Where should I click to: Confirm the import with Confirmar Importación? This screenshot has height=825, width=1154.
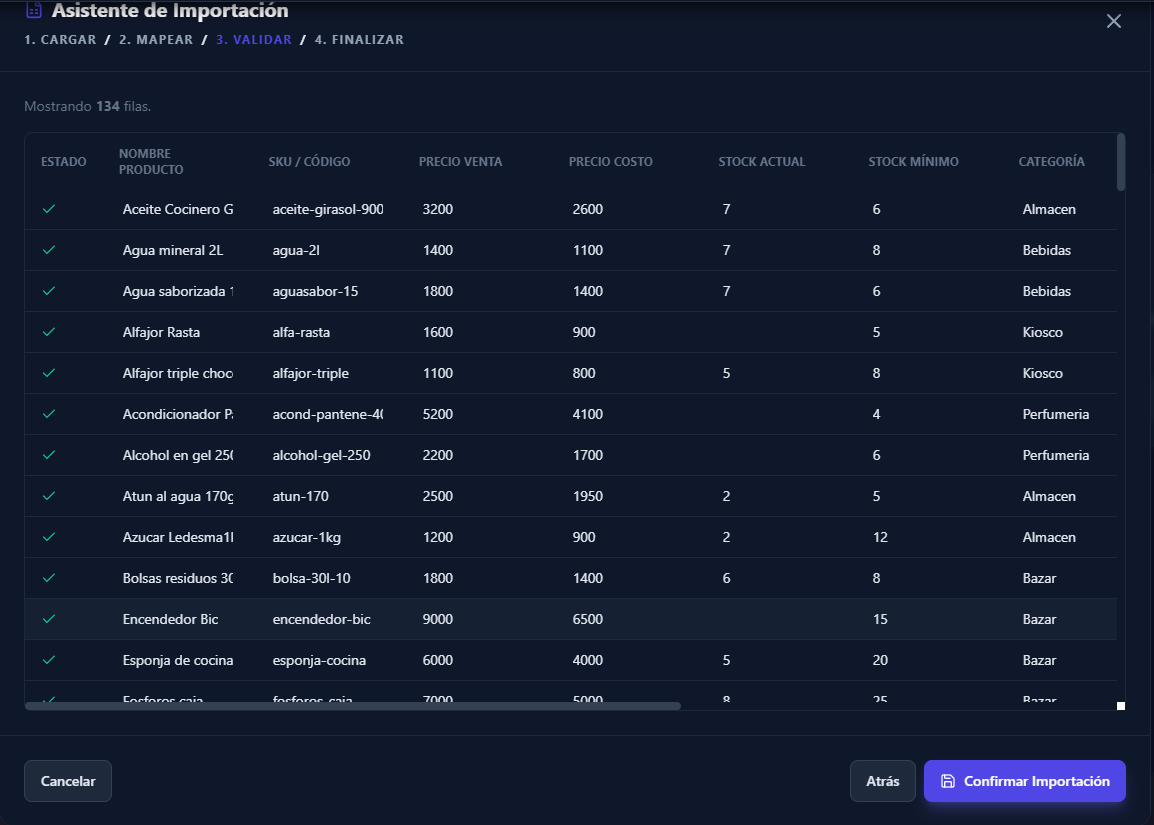(x=1025, y=781)
